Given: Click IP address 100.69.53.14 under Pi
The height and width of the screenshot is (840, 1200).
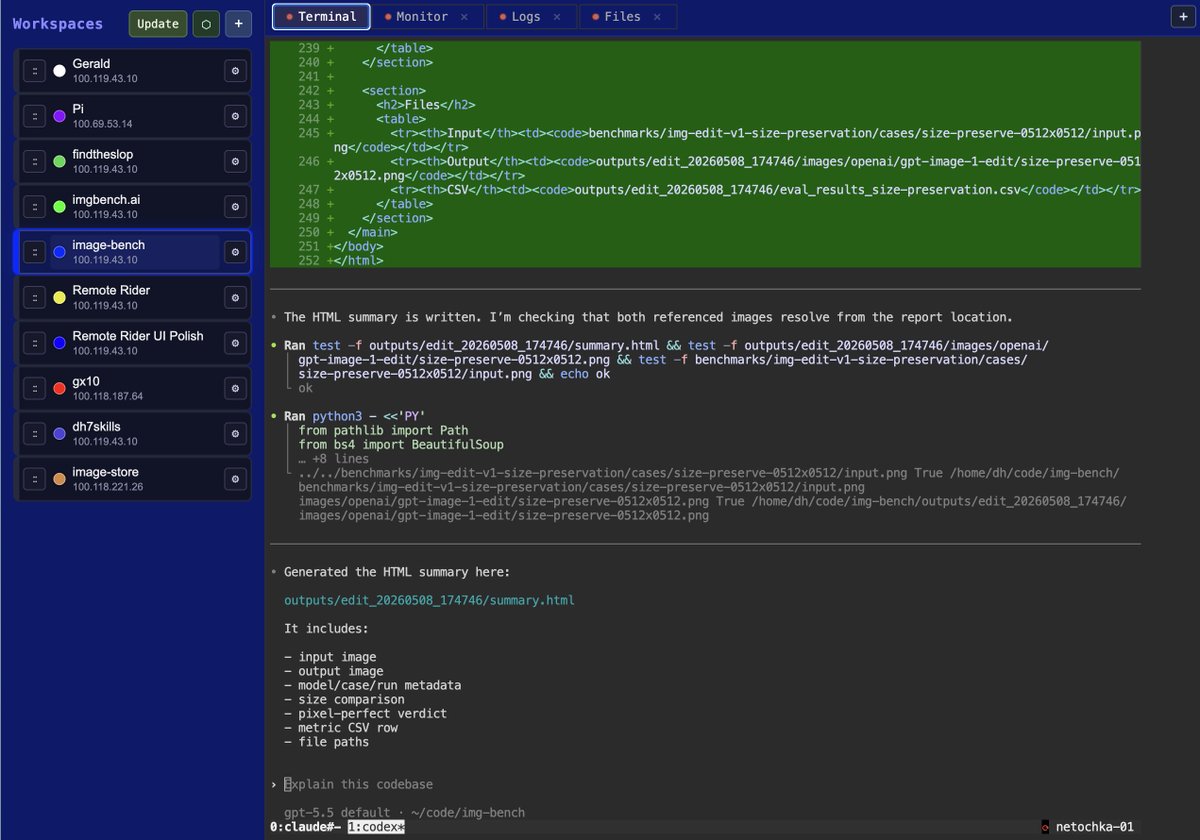Looking at the screenshot, I should [x=102, y=124].
